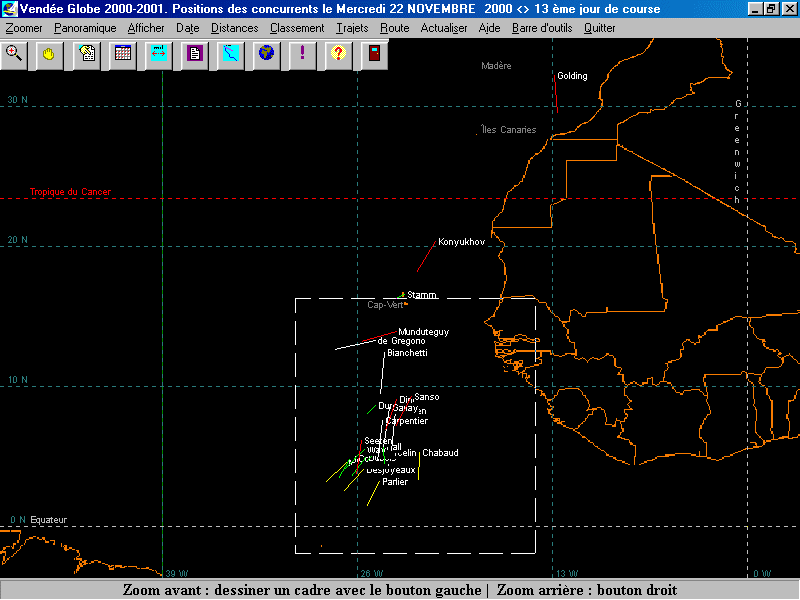Open the Date menu
This screenshot has width=800, height=600.
(x=188, y=28)
